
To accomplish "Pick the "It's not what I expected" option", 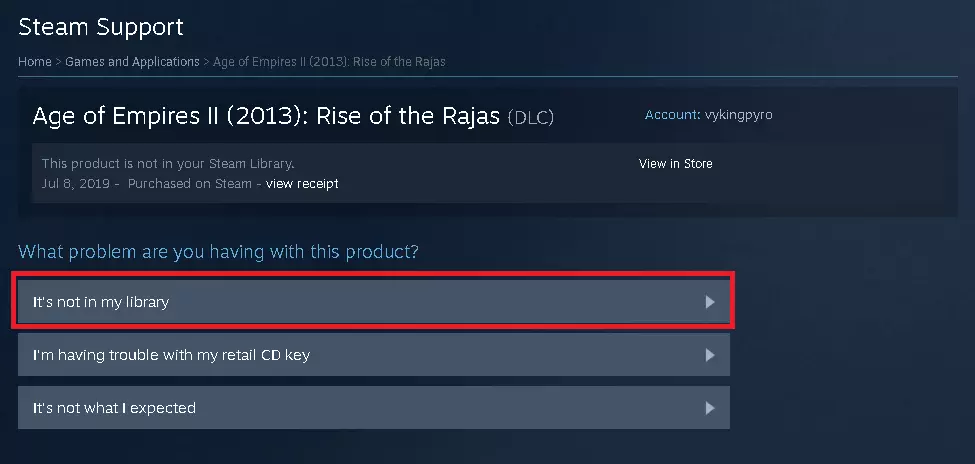I will pyautogui.click(x=114, y=408).
